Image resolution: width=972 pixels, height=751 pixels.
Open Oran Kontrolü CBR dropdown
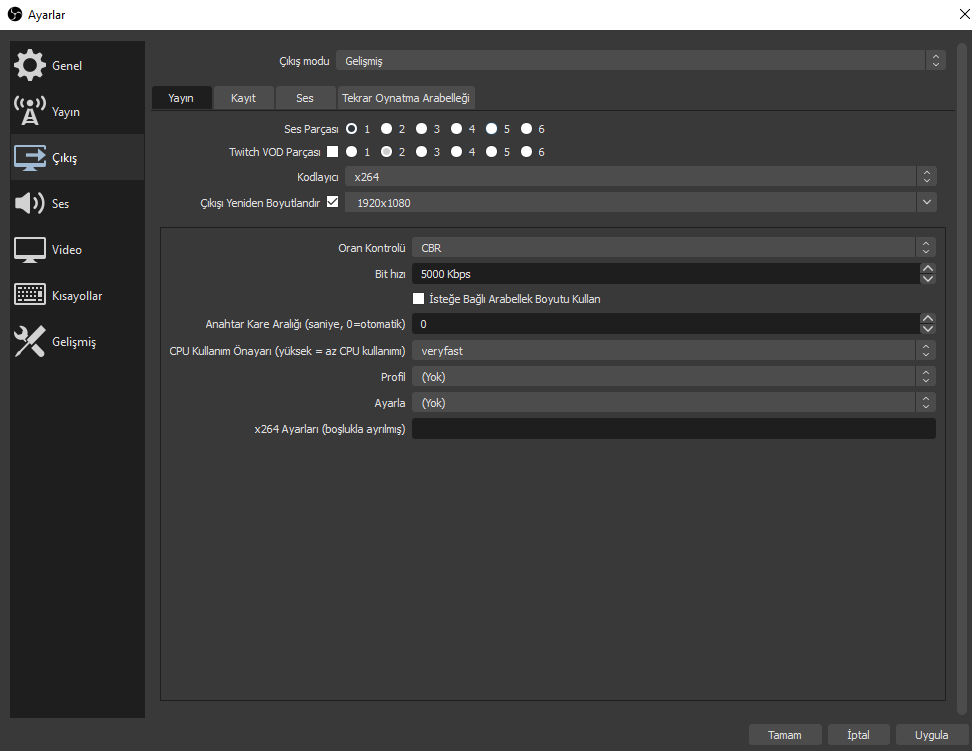pos(674,247)
